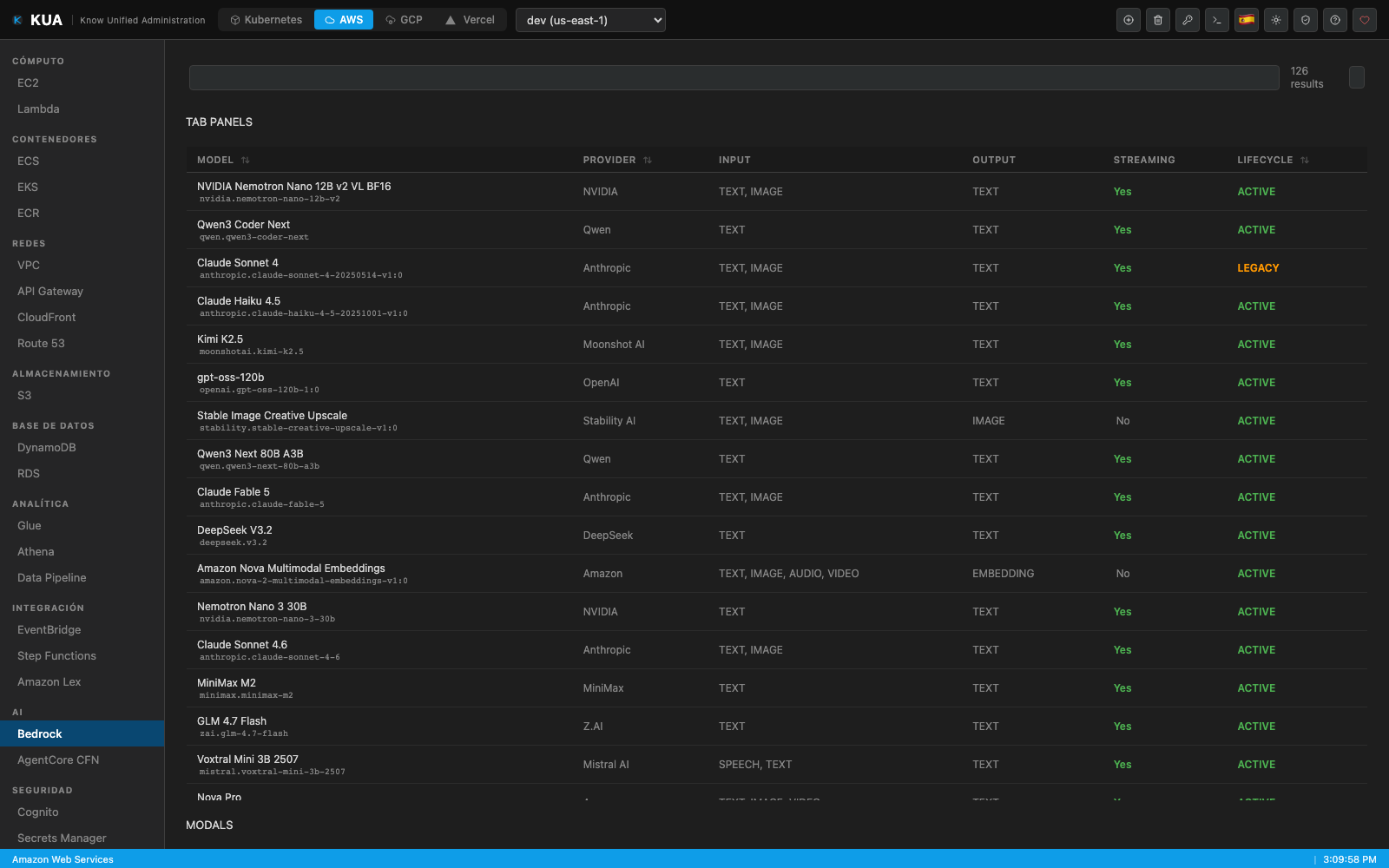Image resolution: width=1389 pixels, height=868 pixels.
Task: Click the circled plus icon in top toolbar
Action: pyautogui.click(x=1129, y=20)
